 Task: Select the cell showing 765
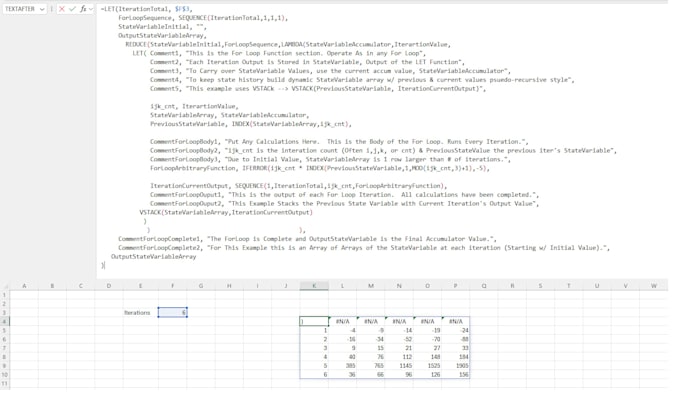(x=371, y=366)
